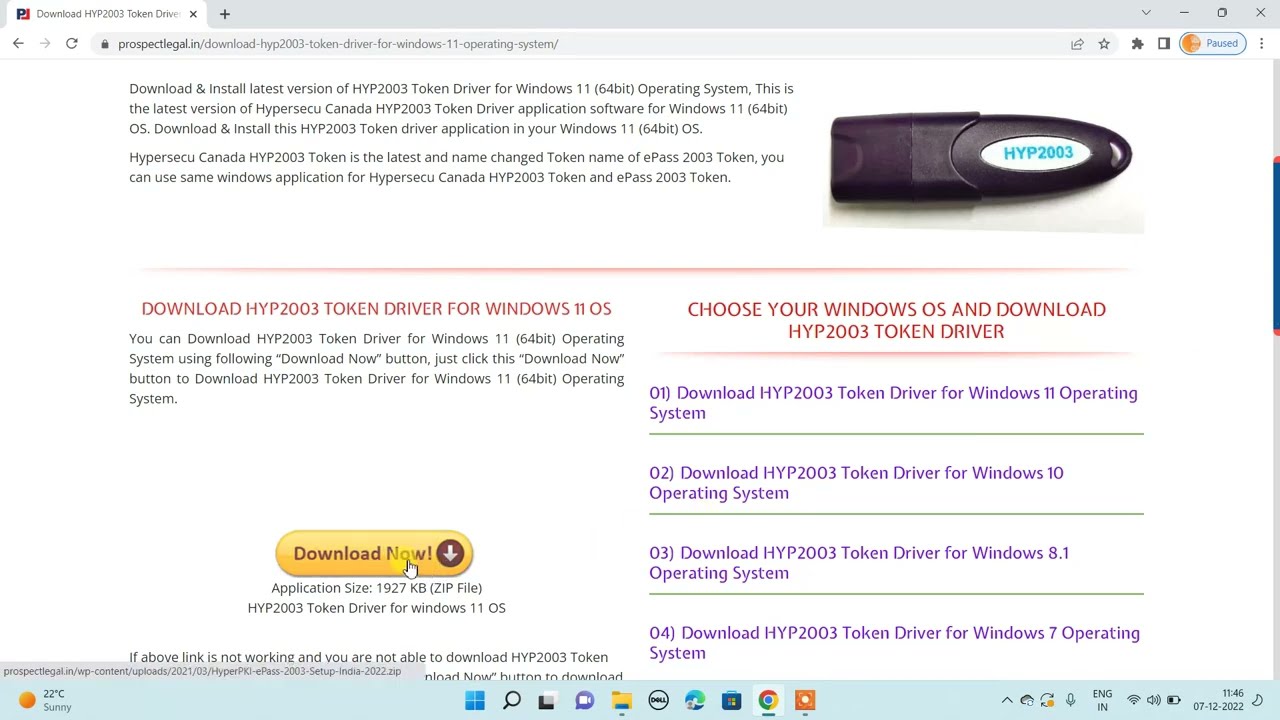Viewport: 1280px width, 720px height.
Task: Click the page's vertical scrollbar thumb
Action: pyautogui.click(x=1276, y=247)
